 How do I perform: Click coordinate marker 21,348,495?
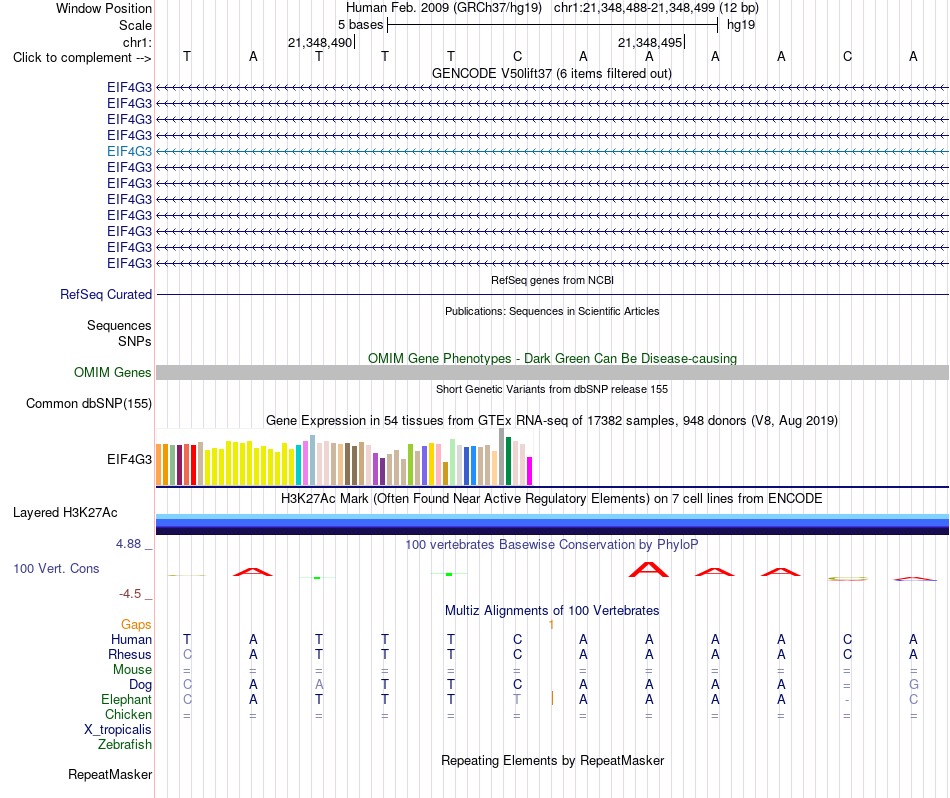650,42
